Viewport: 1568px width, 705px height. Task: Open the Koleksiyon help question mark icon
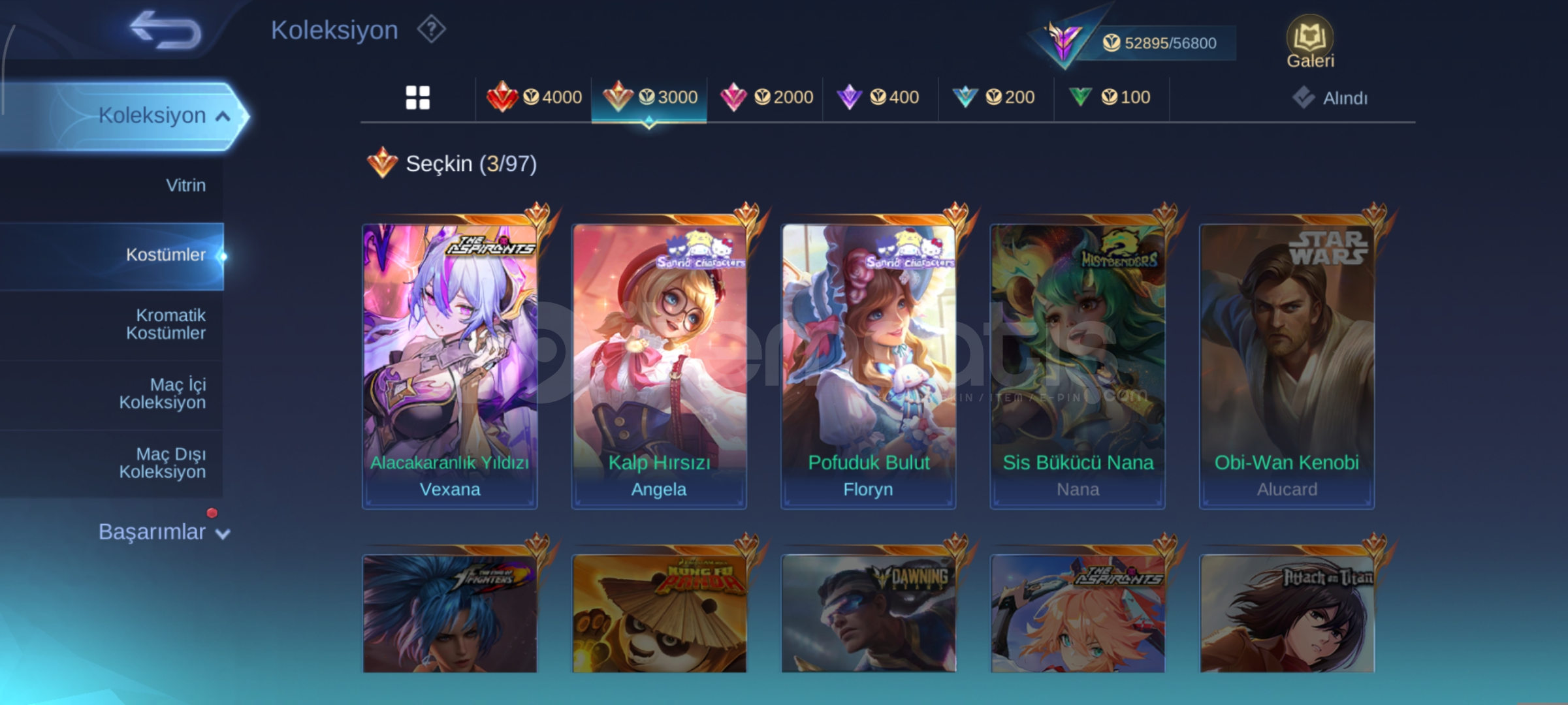click(x=432, y=30)
